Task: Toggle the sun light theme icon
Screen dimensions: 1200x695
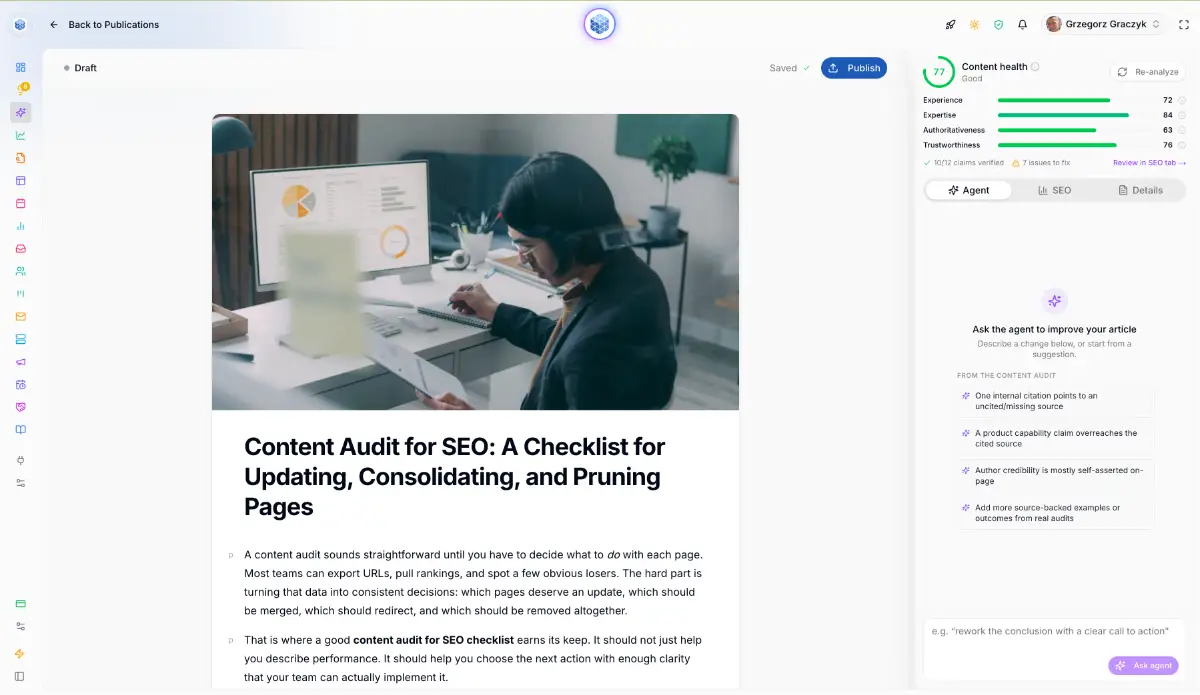Action: click(974, 24)
